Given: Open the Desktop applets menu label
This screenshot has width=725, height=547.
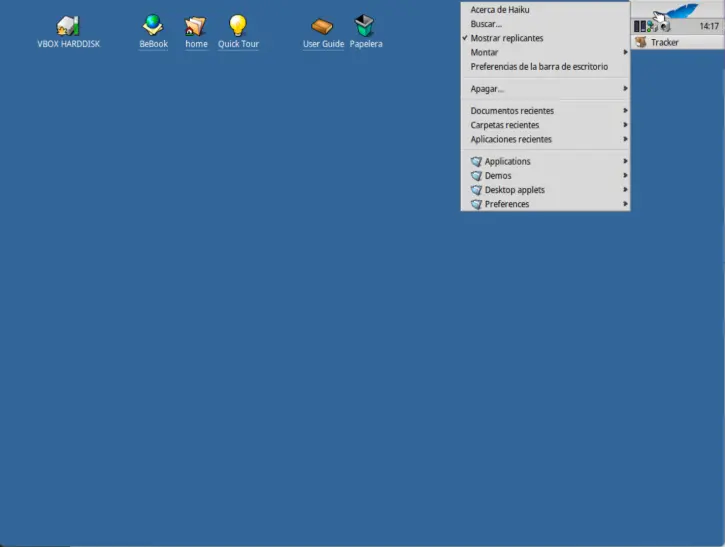Looking at the screenshot, I should 515,190.
